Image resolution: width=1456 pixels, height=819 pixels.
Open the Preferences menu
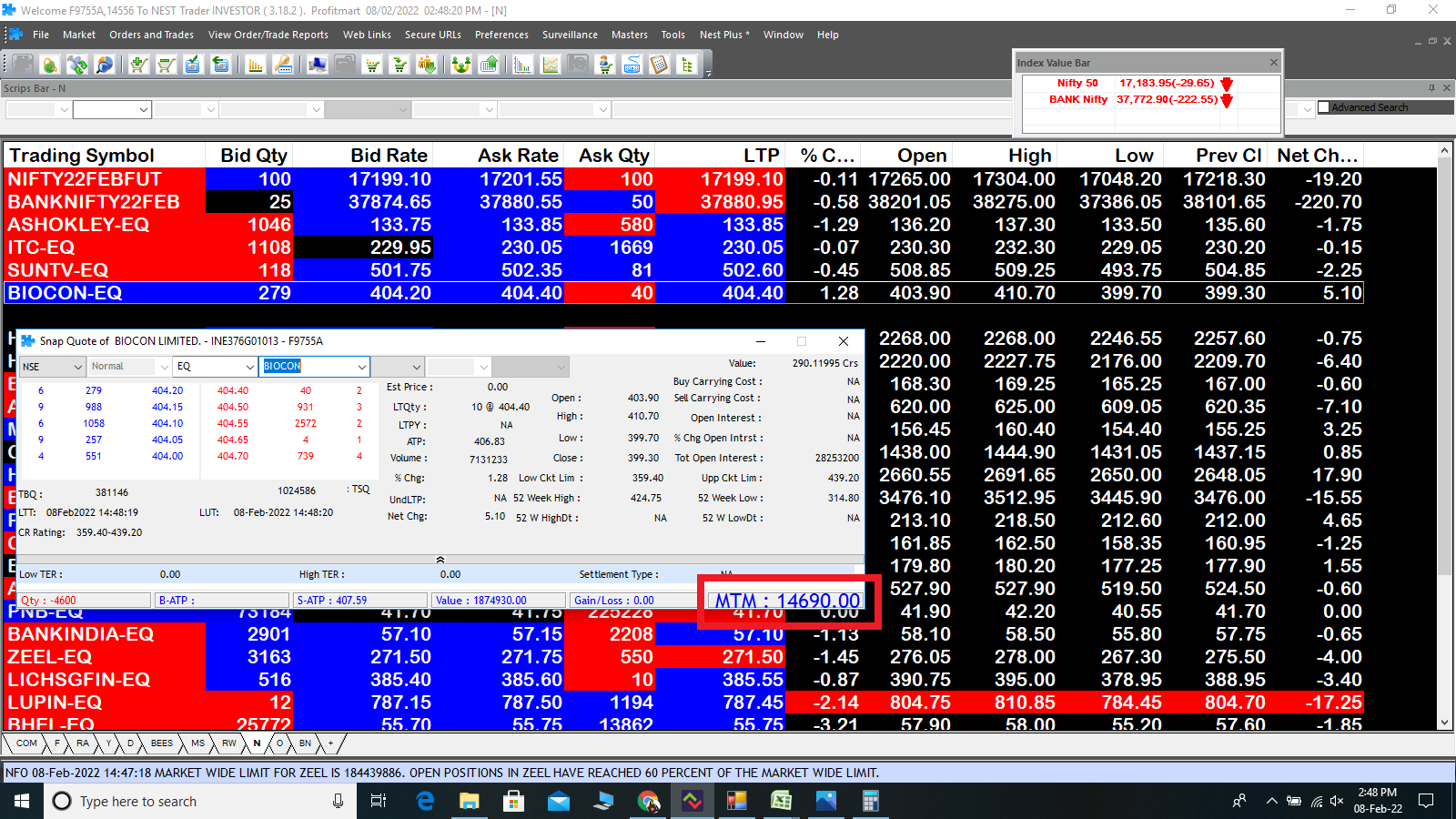pos(501,35)
